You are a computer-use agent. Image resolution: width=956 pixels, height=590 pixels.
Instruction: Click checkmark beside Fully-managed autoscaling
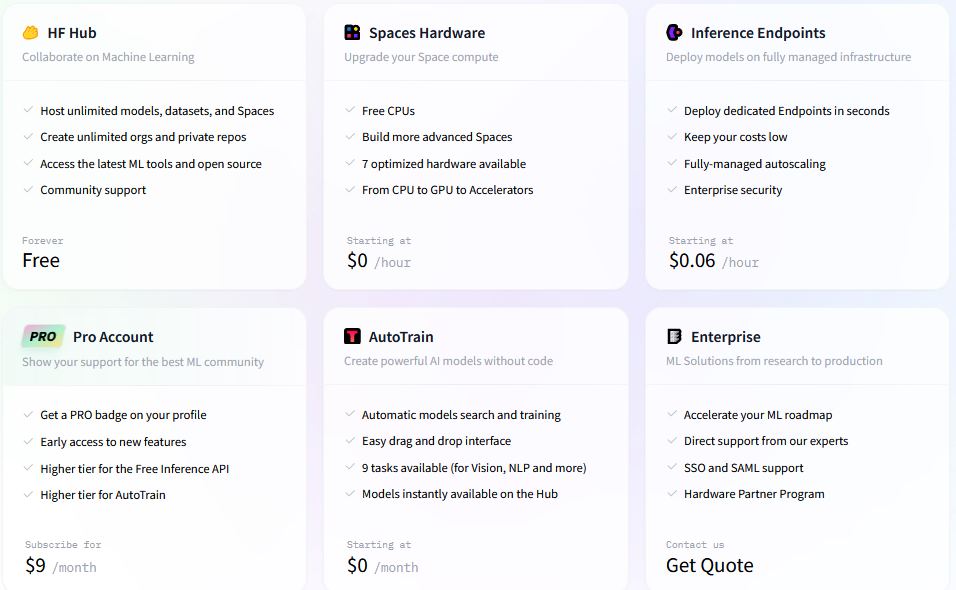(x=672, y=163)
